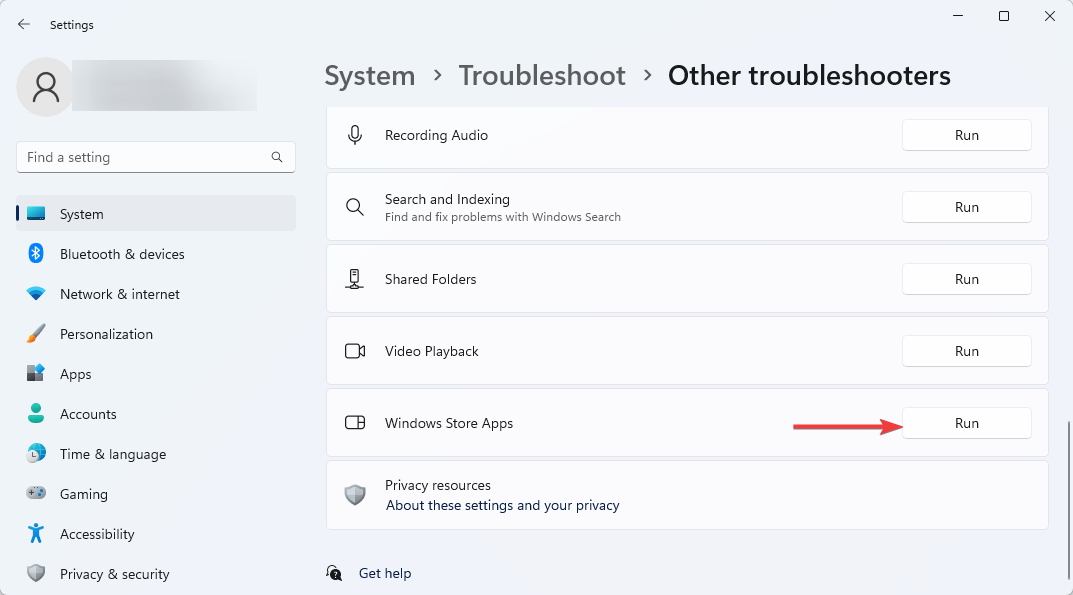Click the Personalization paintbrush icon
The image size is (1073, 595).
click(36, 333)
